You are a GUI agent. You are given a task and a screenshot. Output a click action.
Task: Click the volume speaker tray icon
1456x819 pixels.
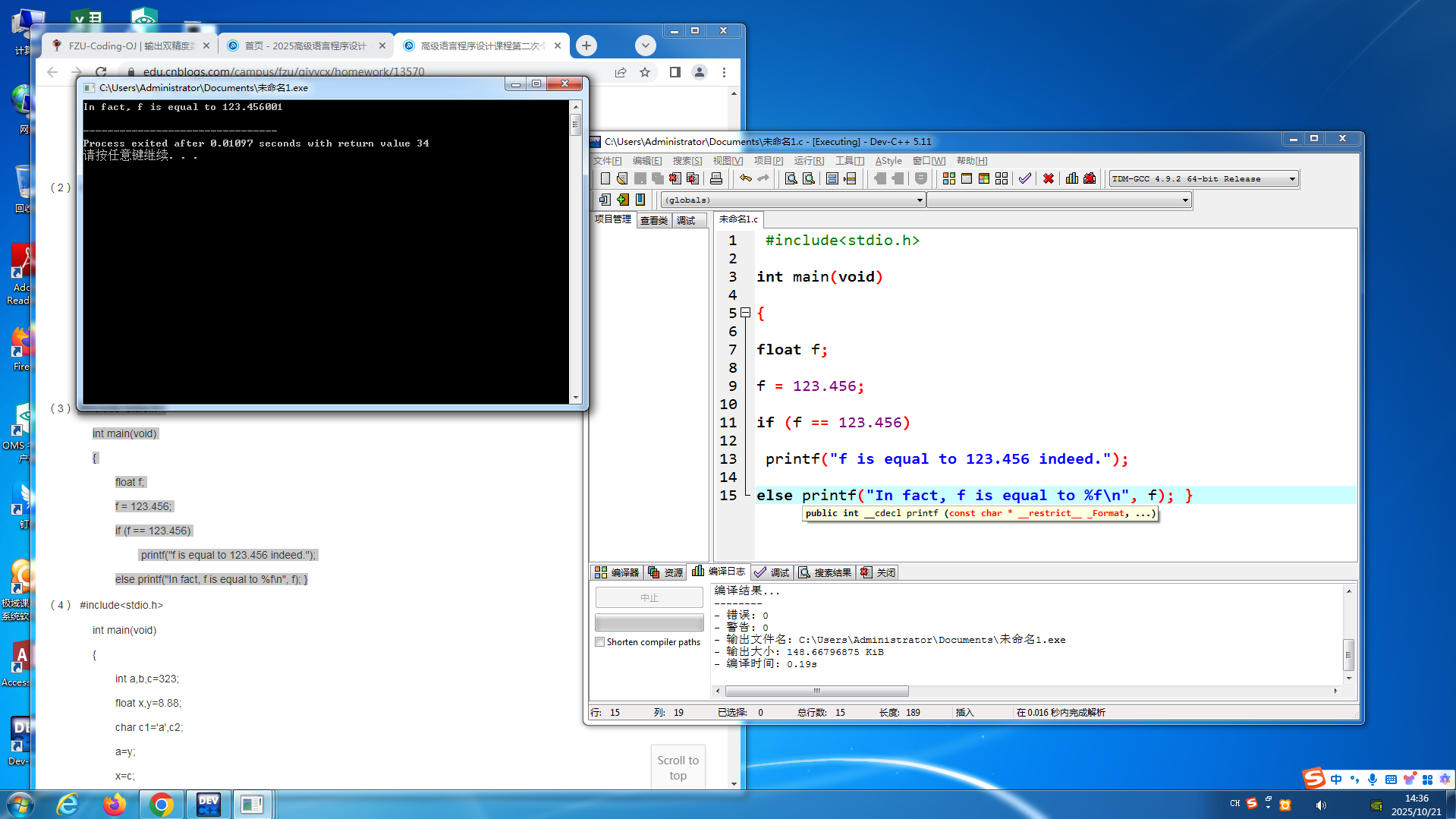coord(1321,805)
